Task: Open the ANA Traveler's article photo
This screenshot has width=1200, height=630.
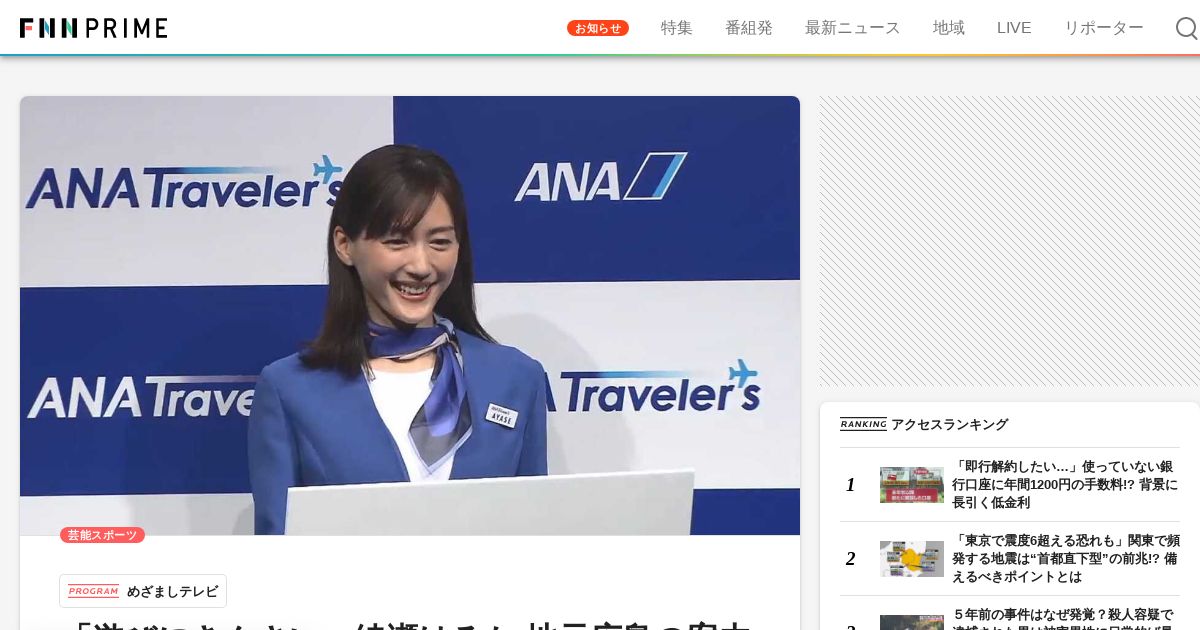Action: (x=410, y=315)
